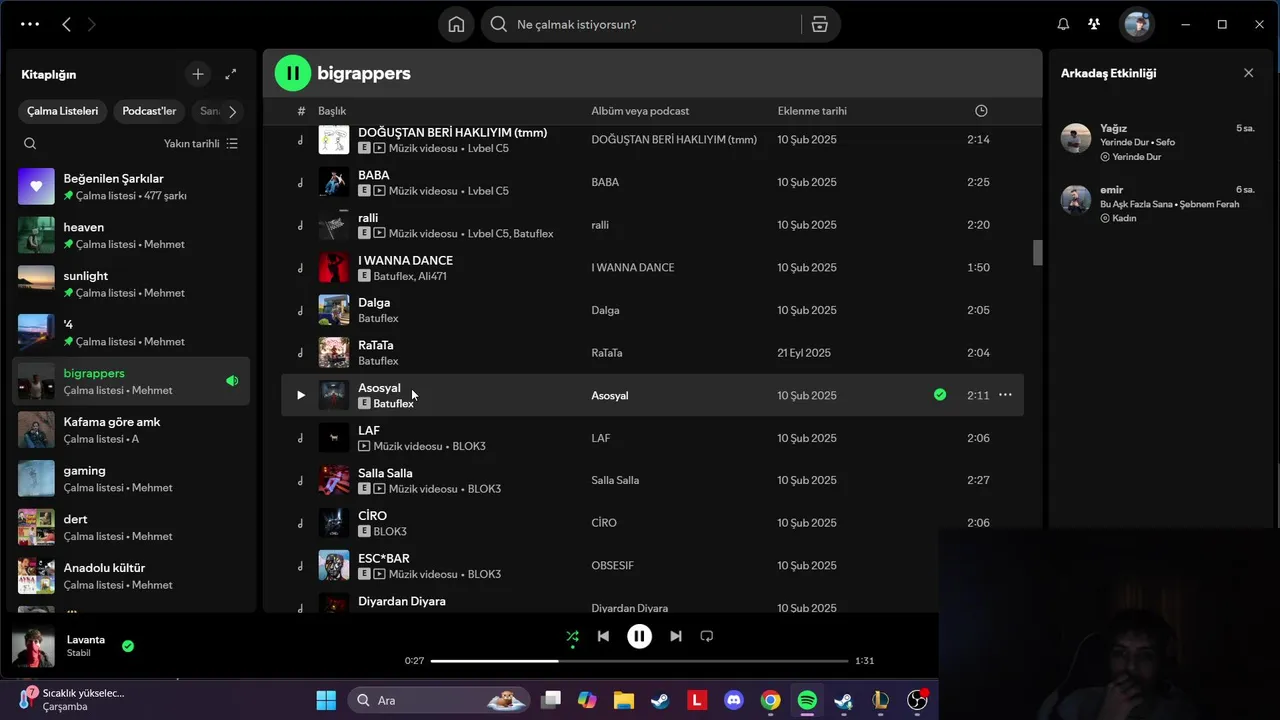Sort by the Başlık column header

332,111
